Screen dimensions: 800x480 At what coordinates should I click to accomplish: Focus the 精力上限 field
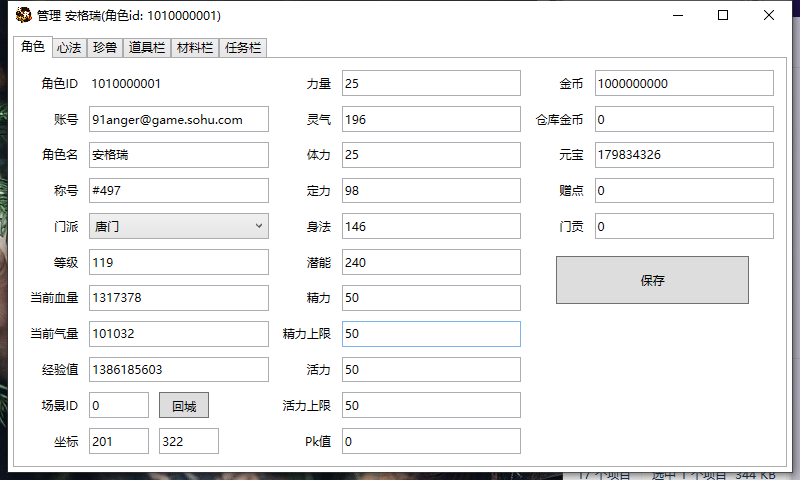[431, 334]
